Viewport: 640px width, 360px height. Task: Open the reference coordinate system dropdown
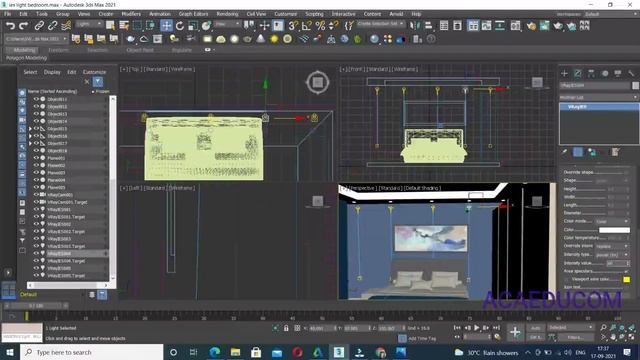228,24
